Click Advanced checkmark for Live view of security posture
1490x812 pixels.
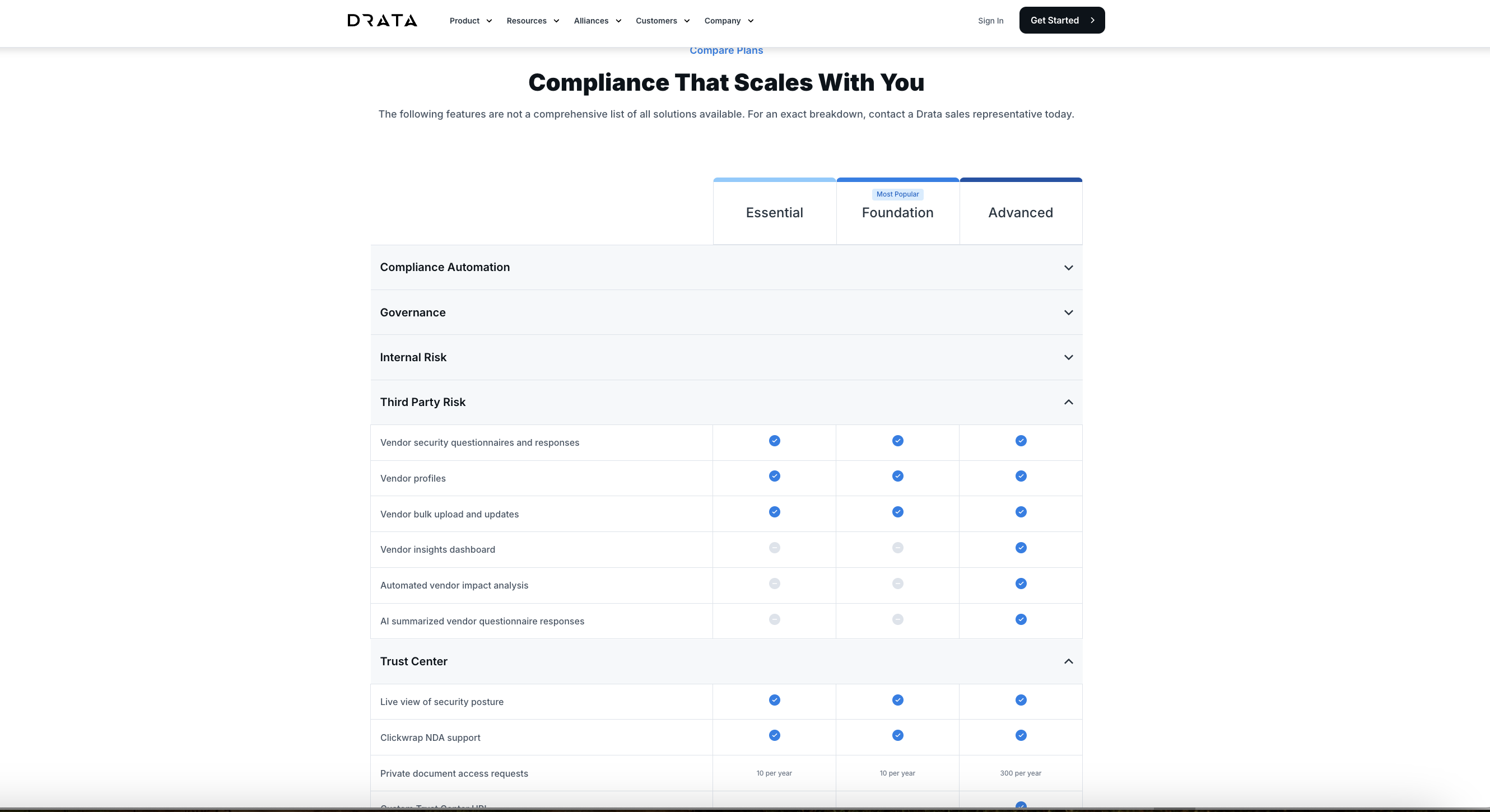click(x=1021, y=700)
